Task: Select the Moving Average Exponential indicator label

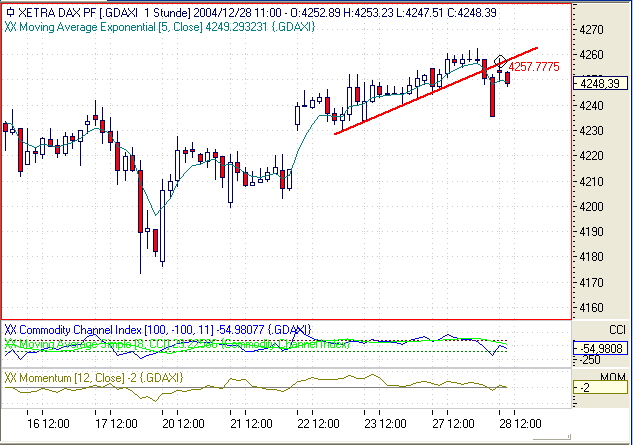Action: point(160,27)
